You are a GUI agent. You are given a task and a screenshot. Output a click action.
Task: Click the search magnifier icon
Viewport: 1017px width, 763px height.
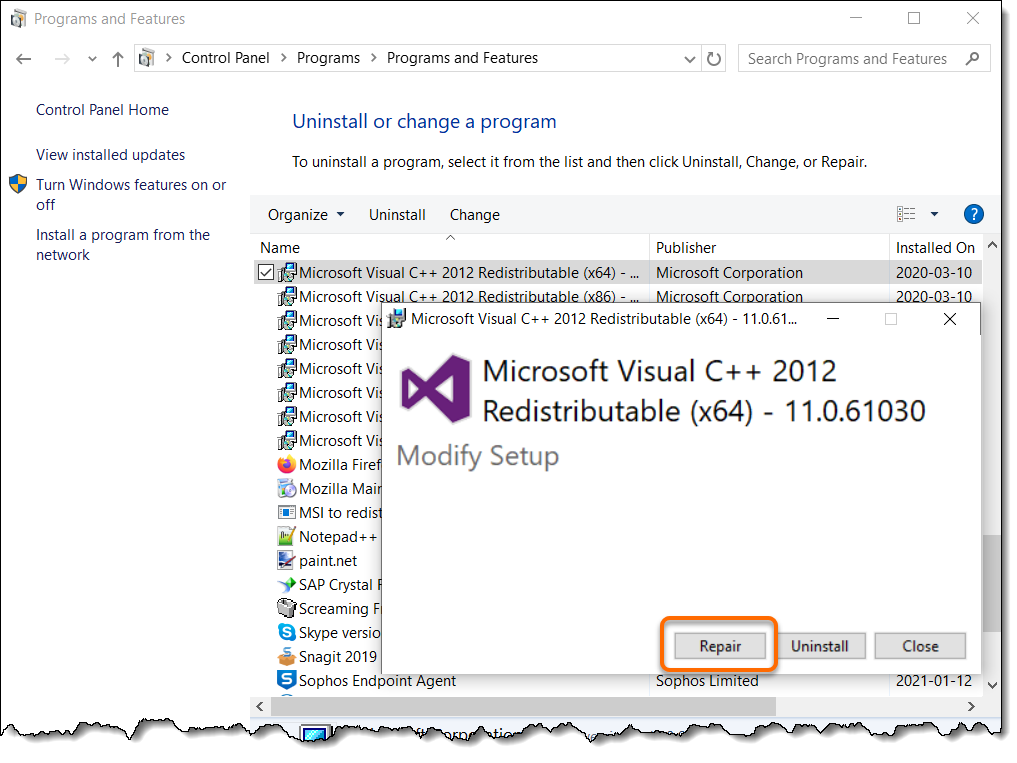(x=972, y=58)
